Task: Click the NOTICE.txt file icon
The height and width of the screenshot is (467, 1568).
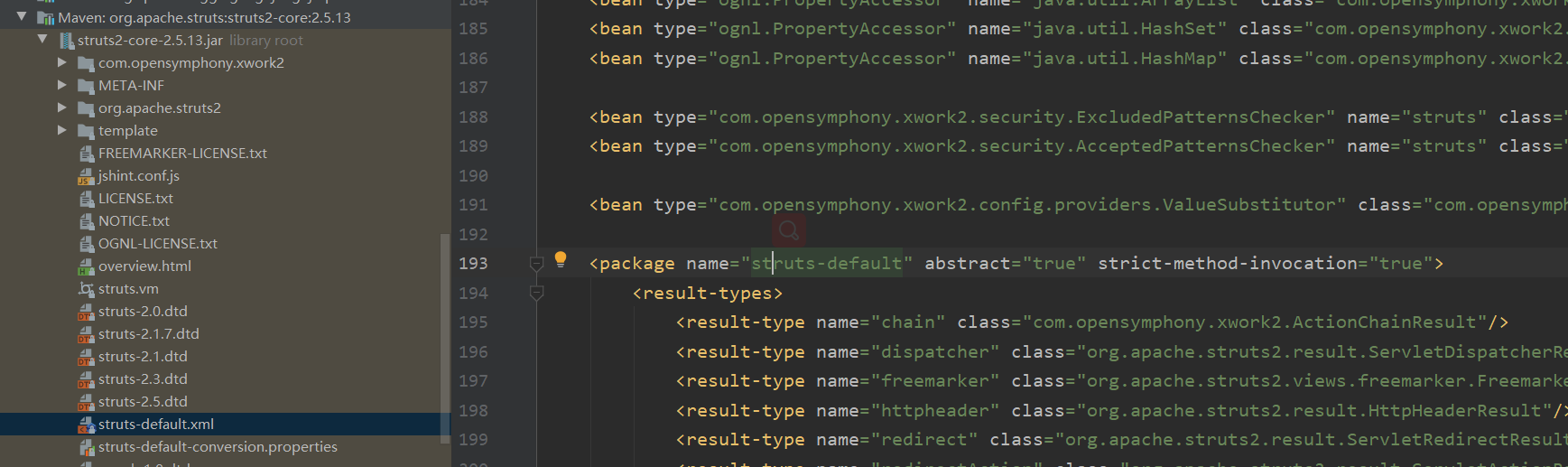Action: click(87, 221)
